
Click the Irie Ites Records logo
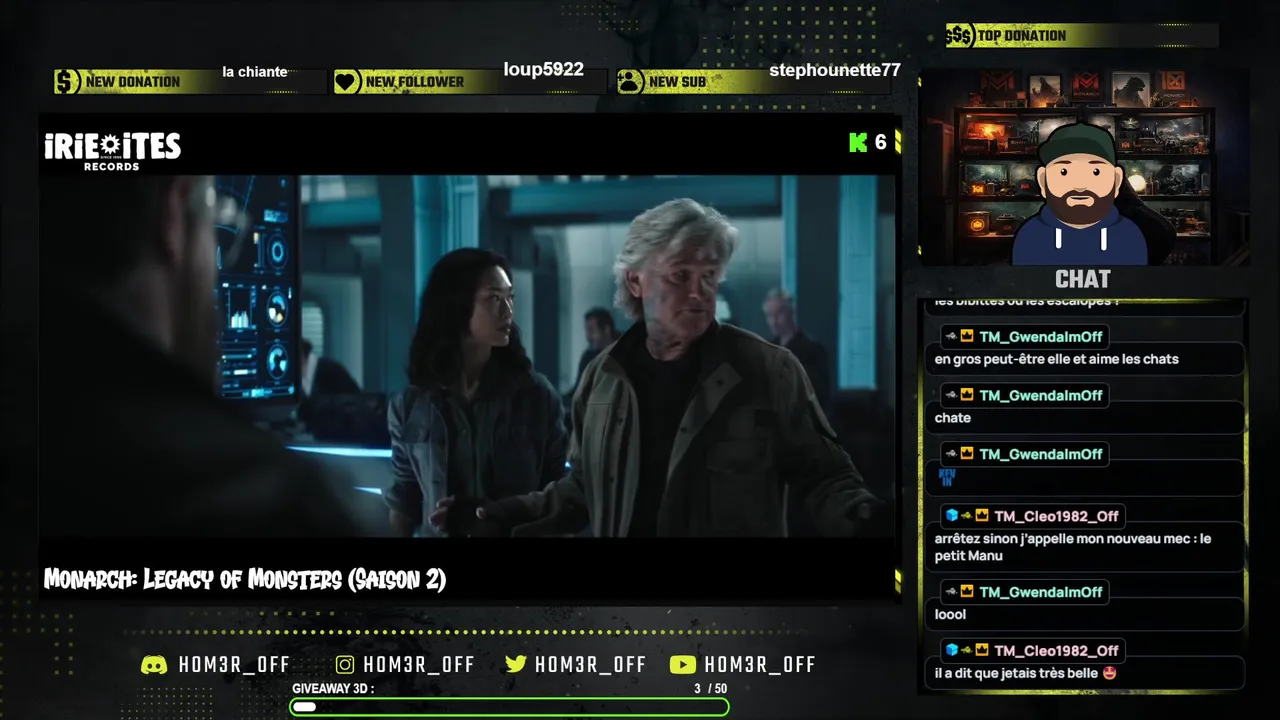pyautogui.click(x=112, y=151)
